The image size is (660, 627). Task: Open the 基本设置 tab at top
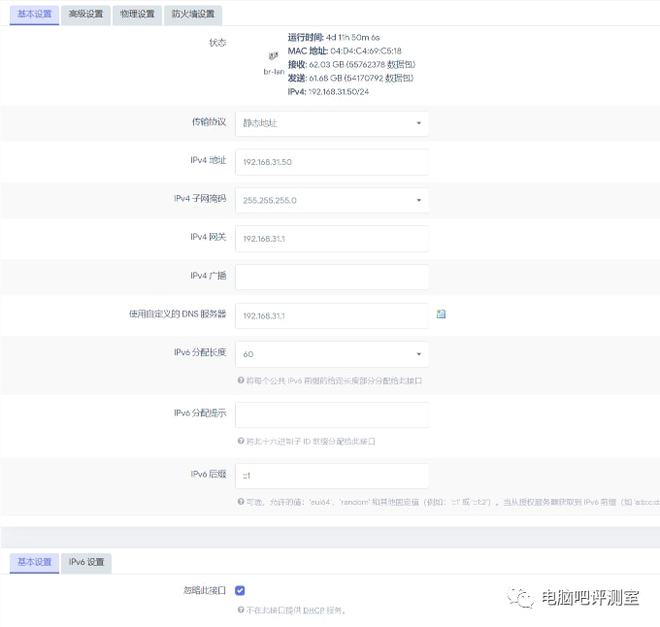click(x=34, y=15)
